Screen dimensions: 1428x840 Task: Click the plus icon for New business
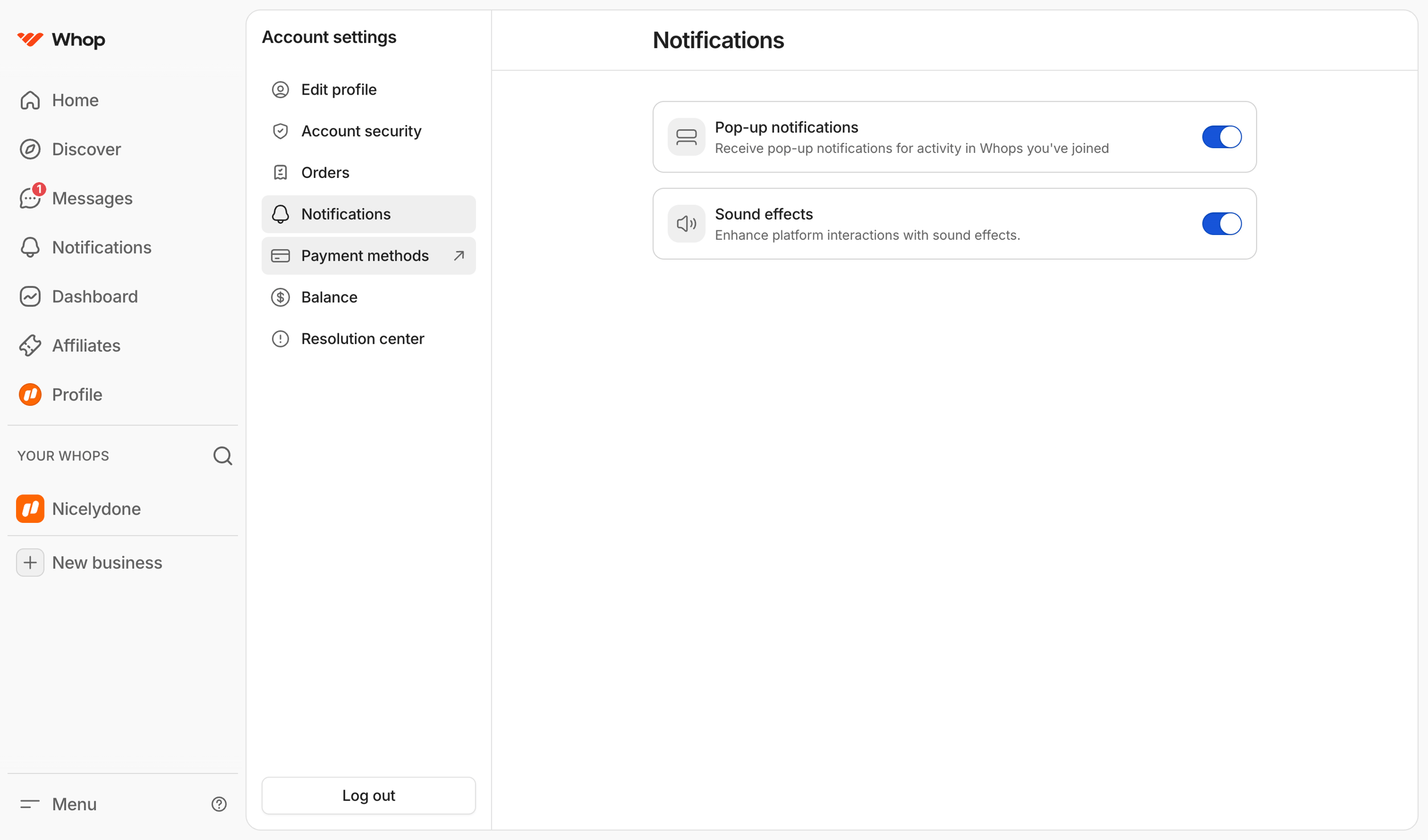click(30, 563)
